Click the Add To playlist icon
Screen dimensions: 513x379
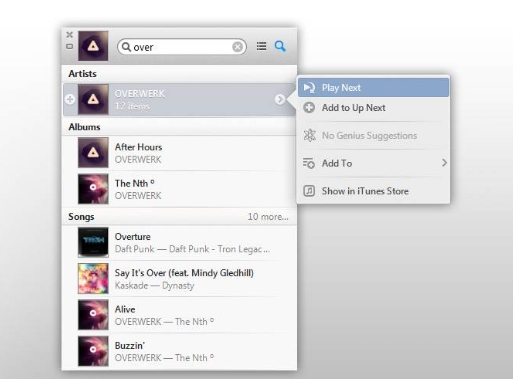pyautogui.click(x=309, y=163)
